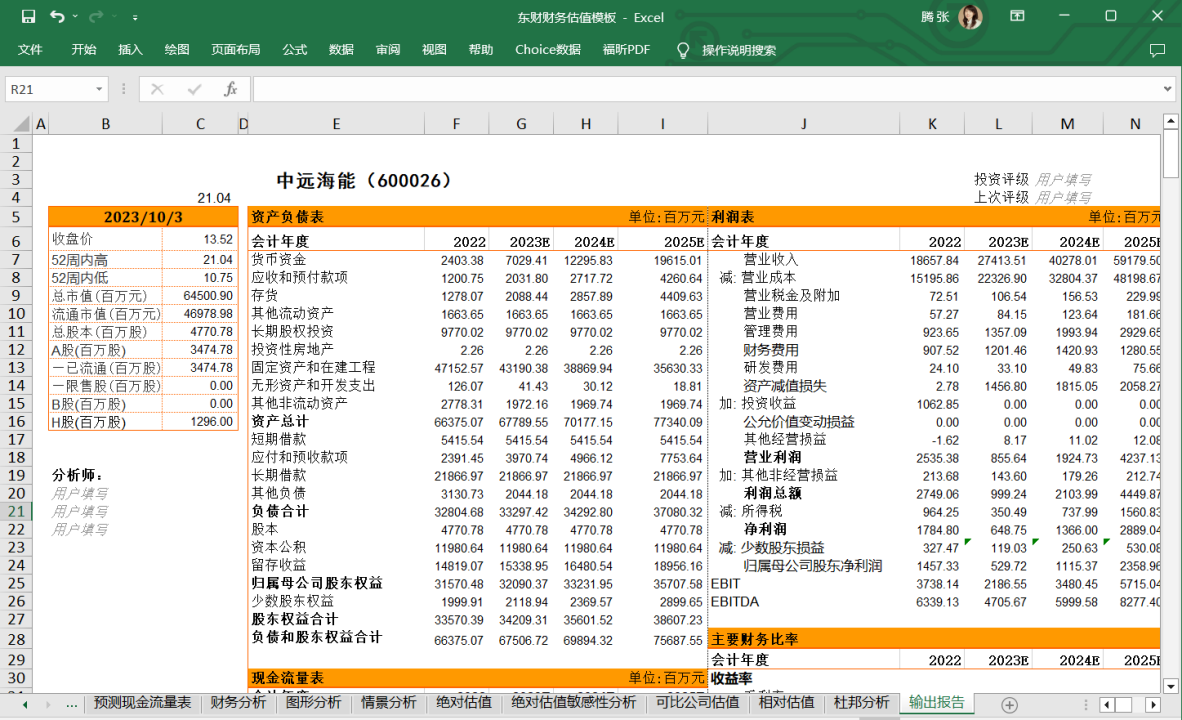Click the ellipsis for hidden sheet tabs
Viewport: 1182px width, 720px height.
71,703
